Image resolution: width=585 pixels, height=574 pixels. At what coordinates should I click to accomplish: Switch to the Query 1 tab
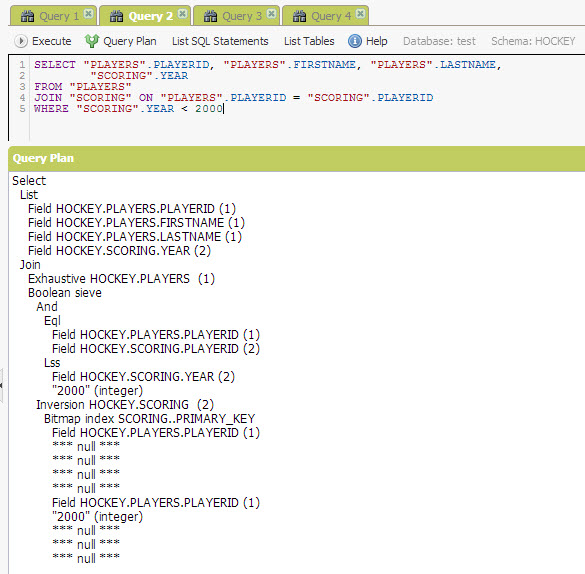point(59,16)
